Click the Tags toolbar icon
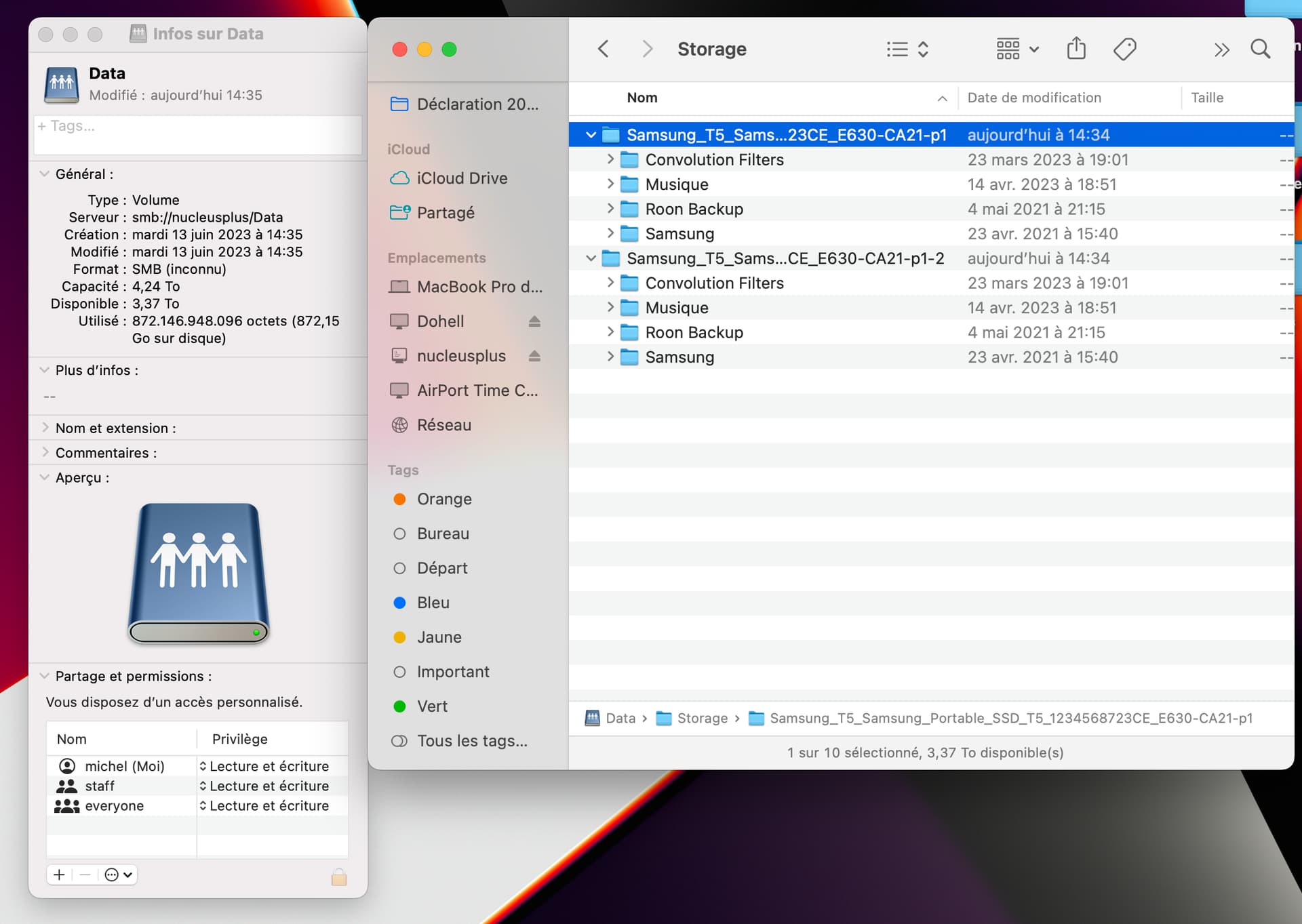This screenshot has height=924, width=1302. coord(1124,49)
